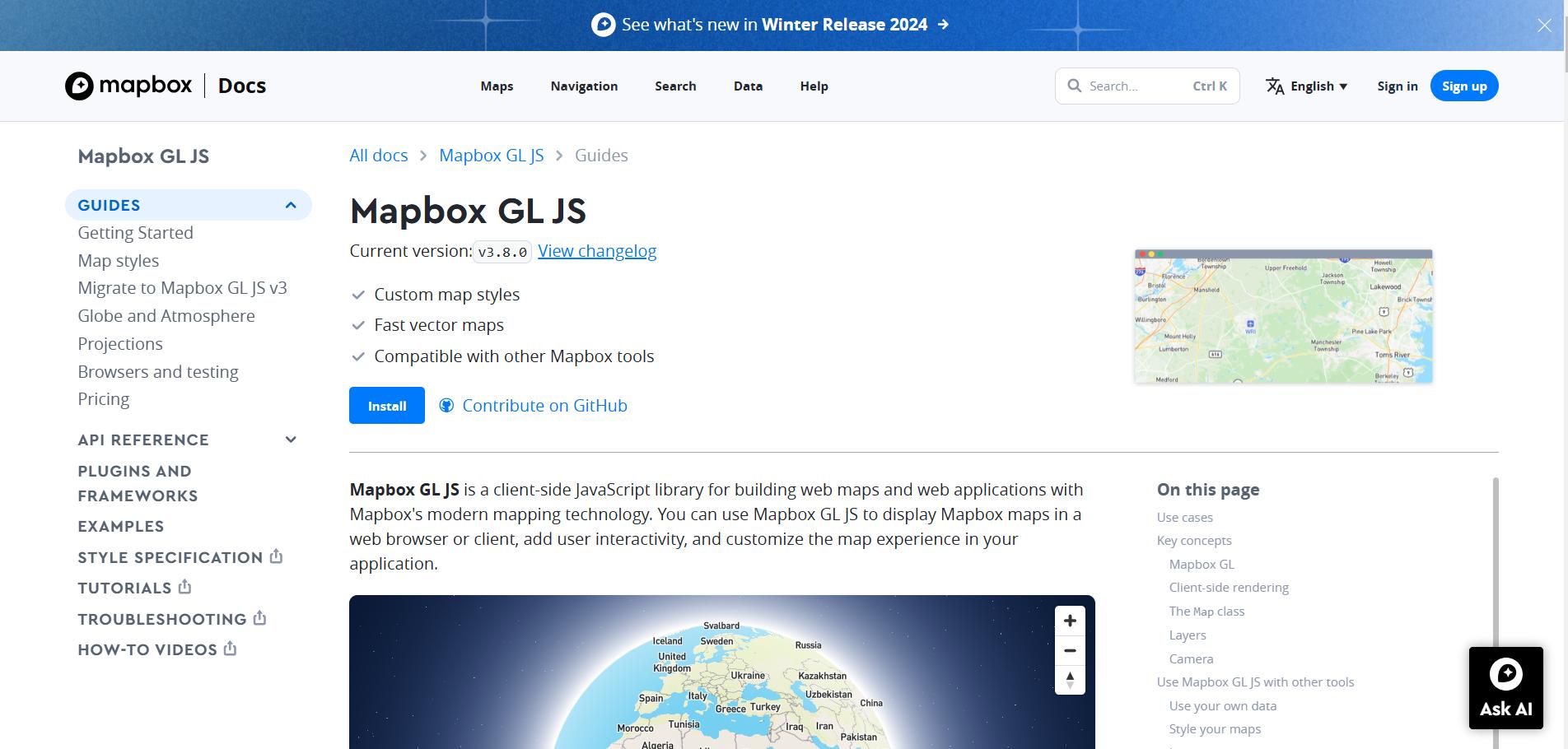Click the globe interactive map

point(722,672)
